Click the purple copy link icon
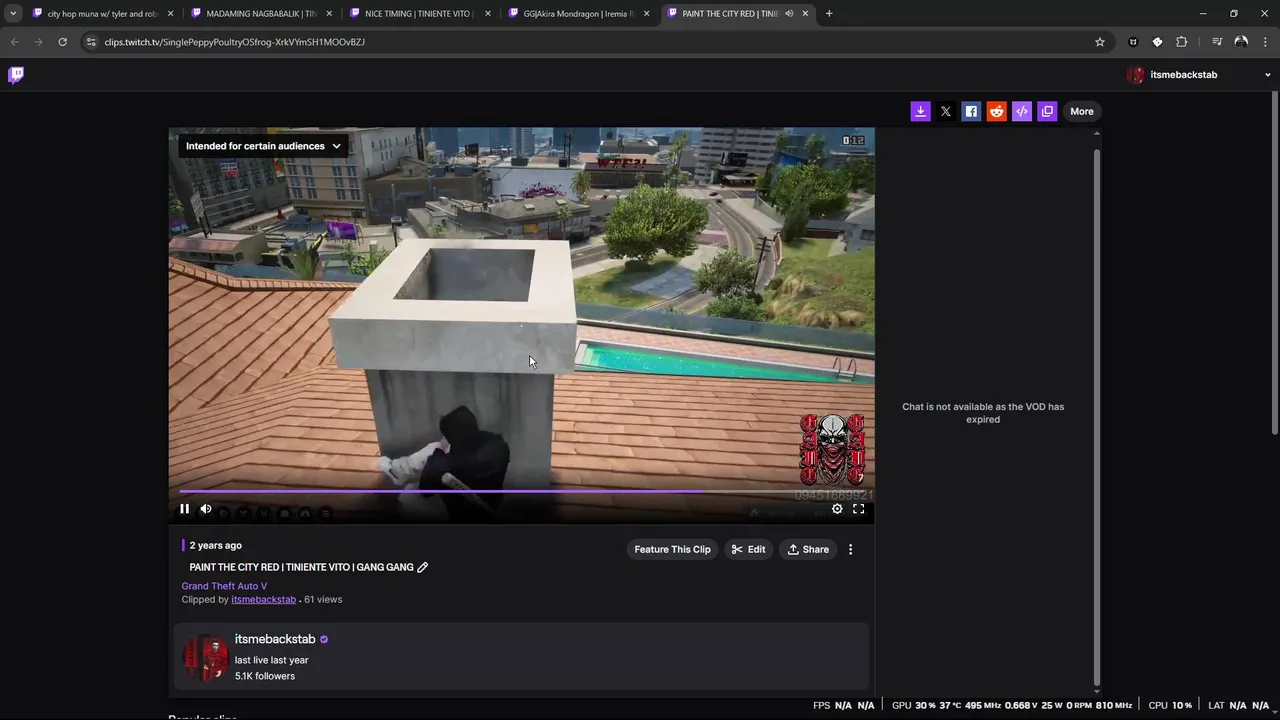This screenshot has height=720, width=1280. 1047,111
